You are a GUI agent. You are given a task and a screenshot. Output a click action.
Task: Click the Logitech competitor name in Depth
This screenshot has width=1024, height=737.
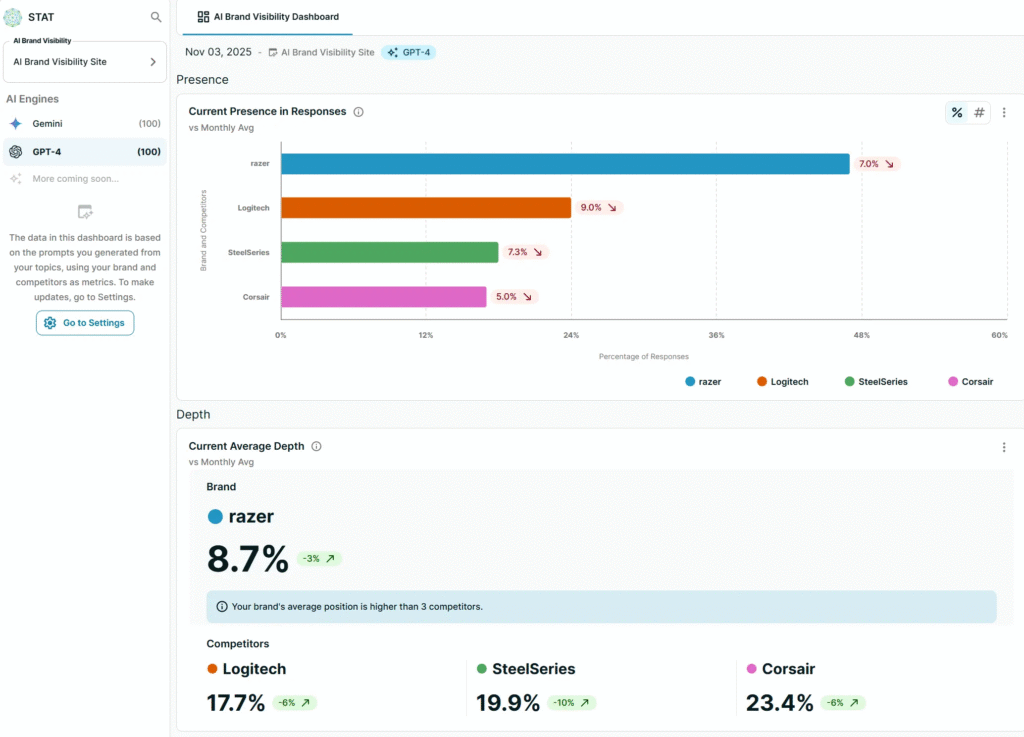click(253, 669)
